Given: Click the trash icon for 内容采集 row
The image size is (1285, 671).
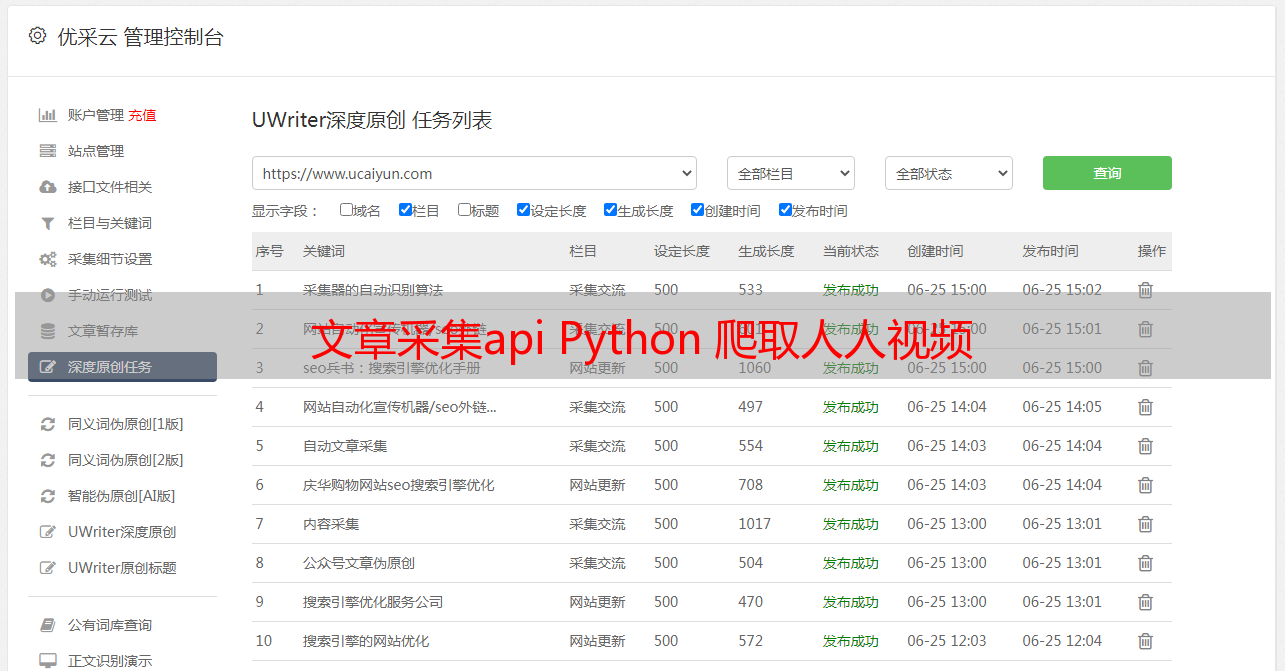Looking at the screenshot, I should (x=1145, y=524).
